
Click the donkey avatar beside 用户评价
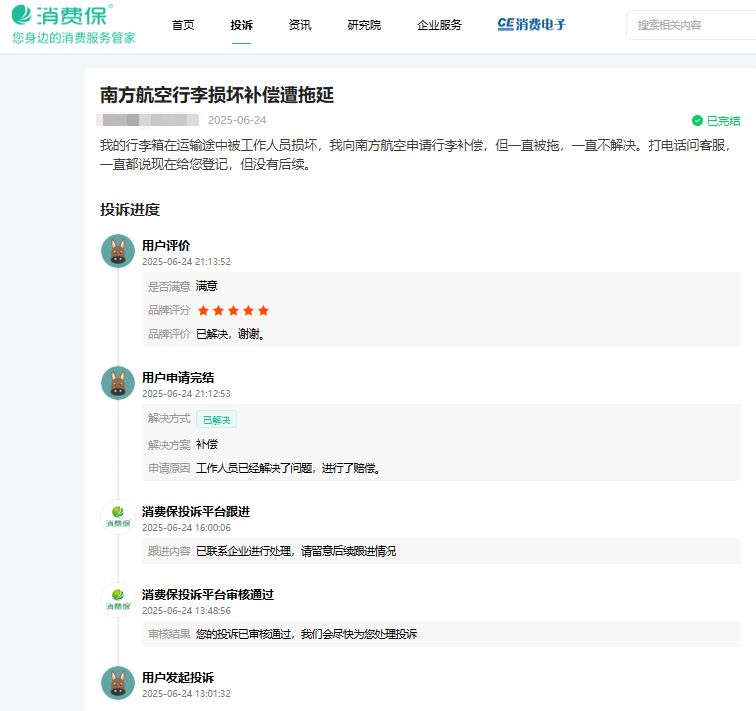118,251
